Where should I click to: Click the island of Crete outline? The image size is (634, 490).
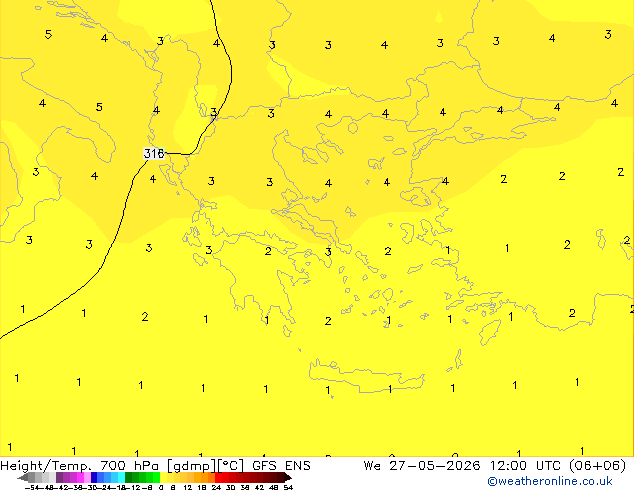[367, 376]
